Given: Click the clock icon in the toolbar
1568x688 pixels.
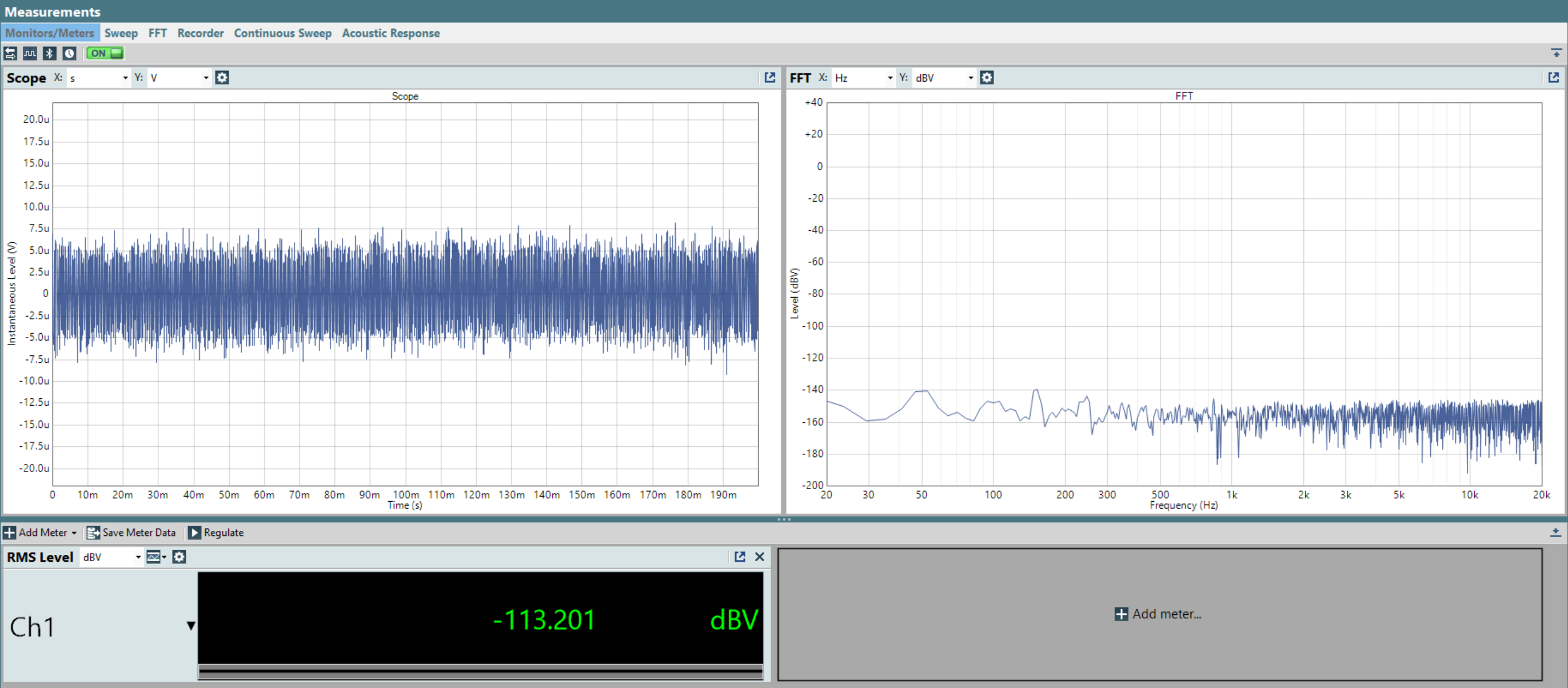Looking at the screenshot, I should [69, 53].
